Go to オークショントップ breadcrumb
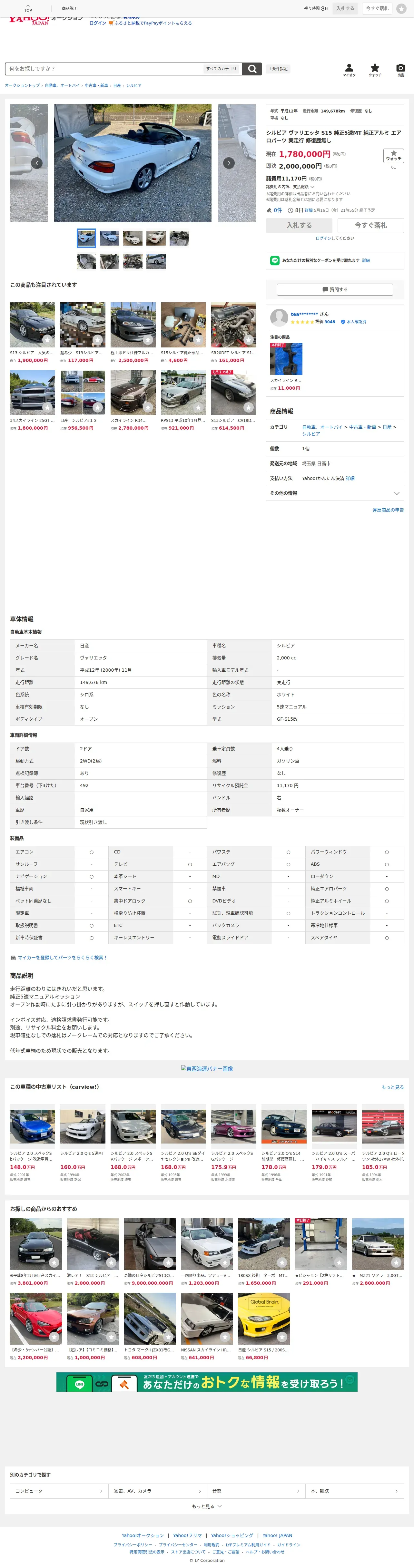 23,86
